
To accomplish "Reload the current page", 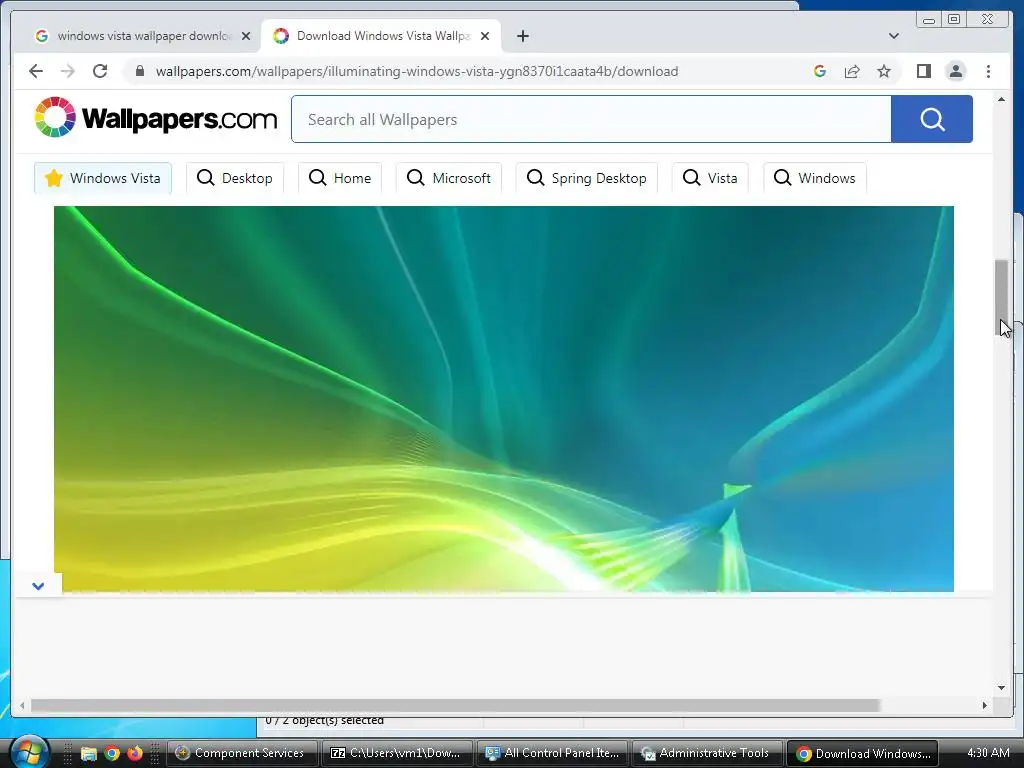I will 100,71.
